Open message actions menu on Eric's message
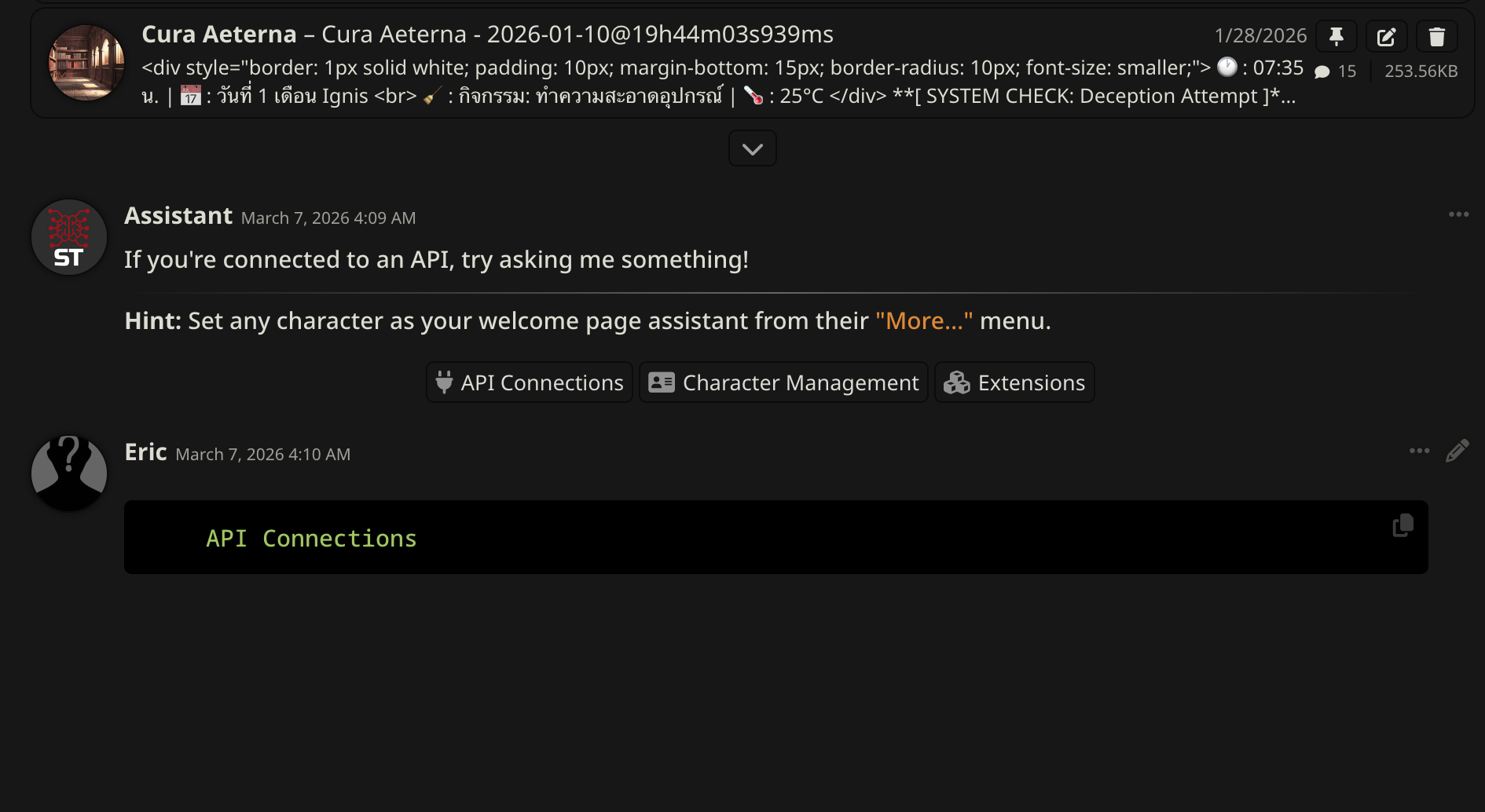 1420,451
